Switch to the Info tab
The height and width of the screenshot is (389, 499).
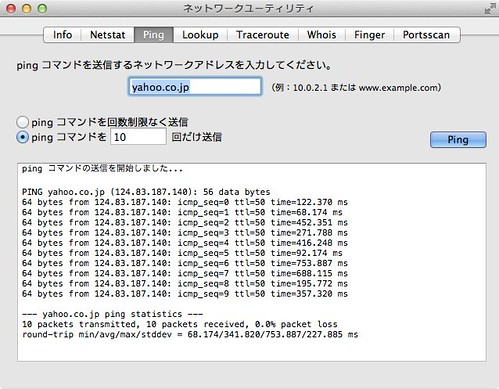point(62,35)
